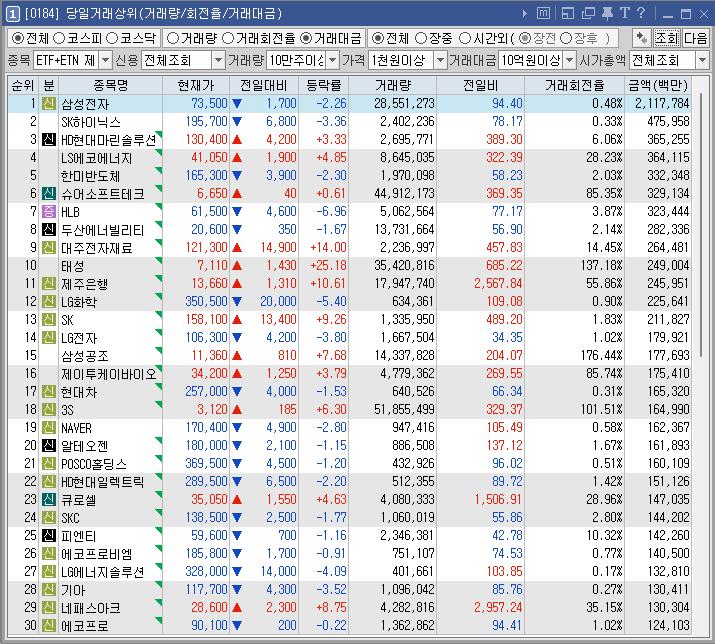
Task: Click down arrow indicator on SK하이닉스 row
Action: (237, 121)
